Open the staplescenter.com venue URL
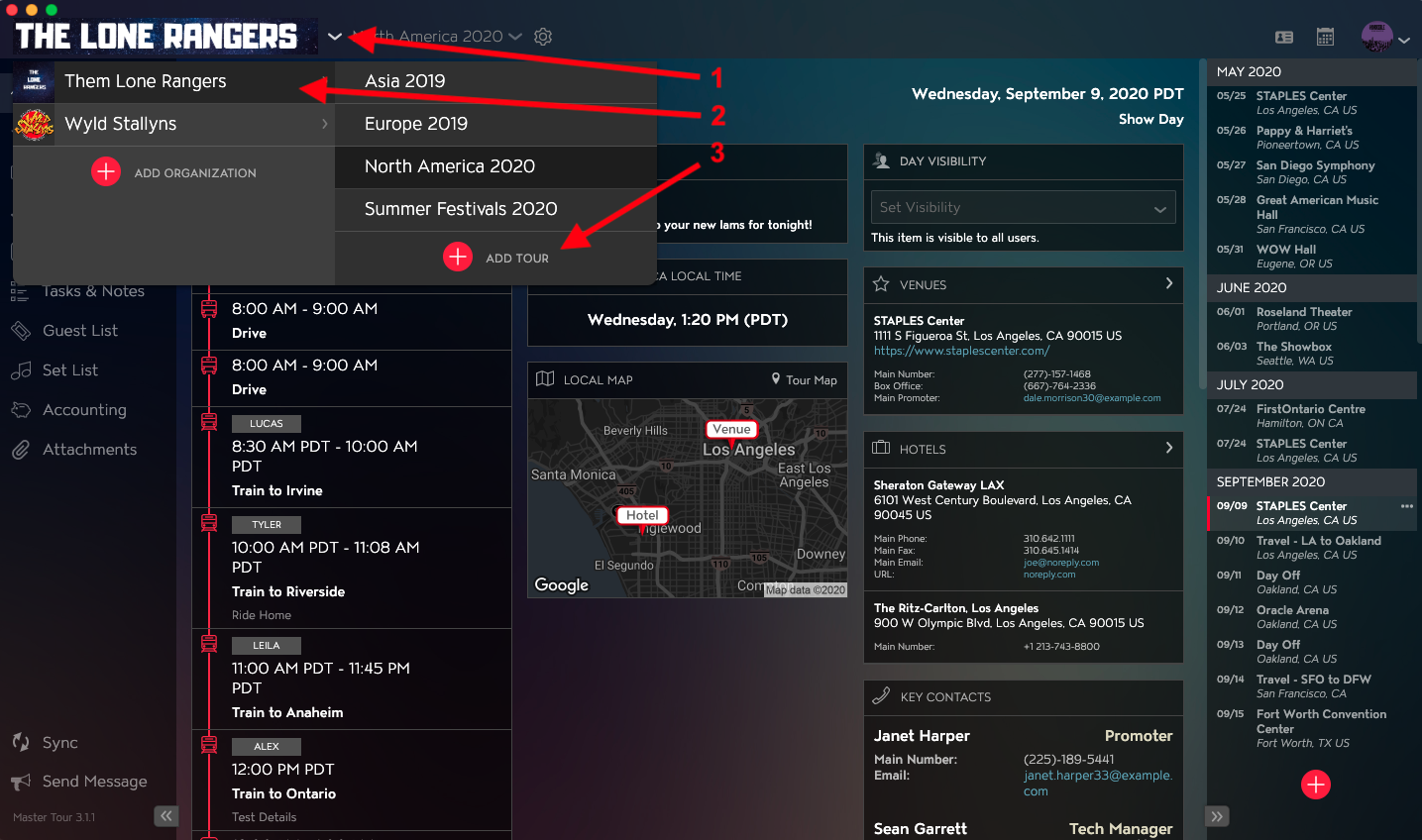 (961, 351)
